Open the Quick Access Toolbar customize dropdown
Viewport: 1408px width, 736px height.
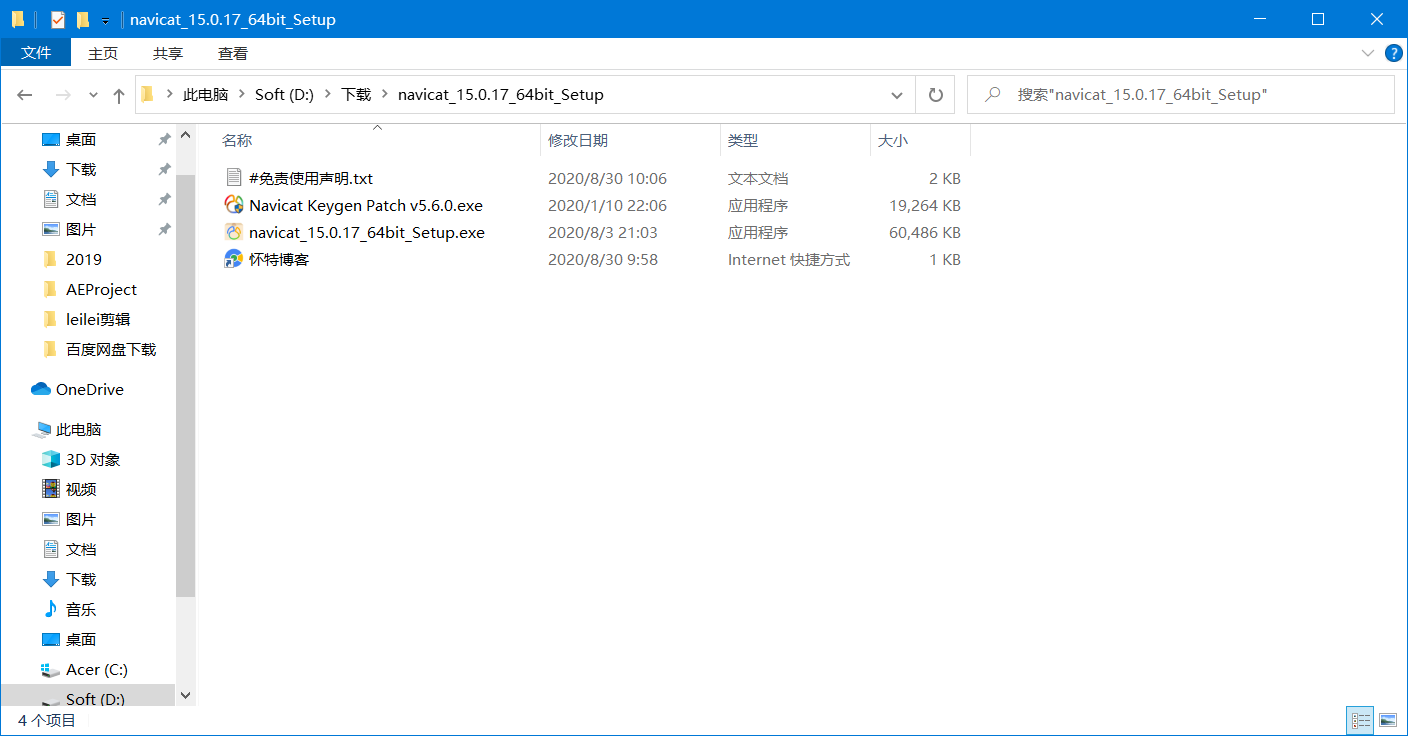pyautogui.click(x=105, y=20)
